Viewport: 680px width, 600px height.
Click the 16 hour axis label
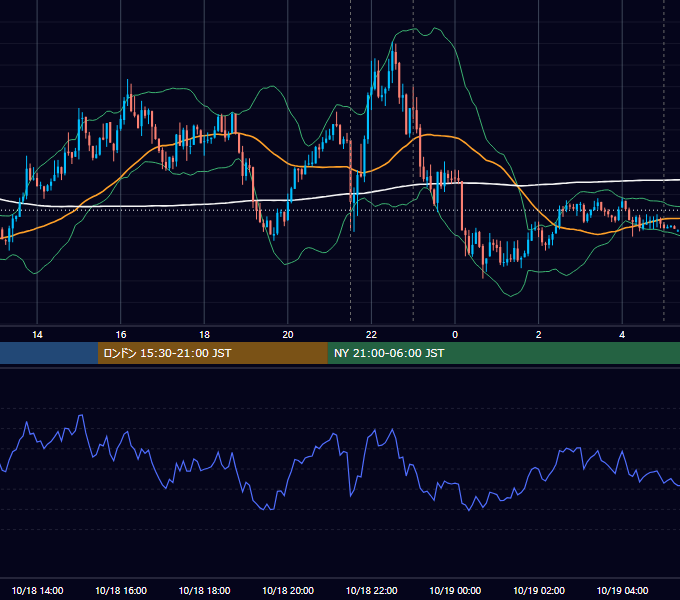(x=121, y=335)
